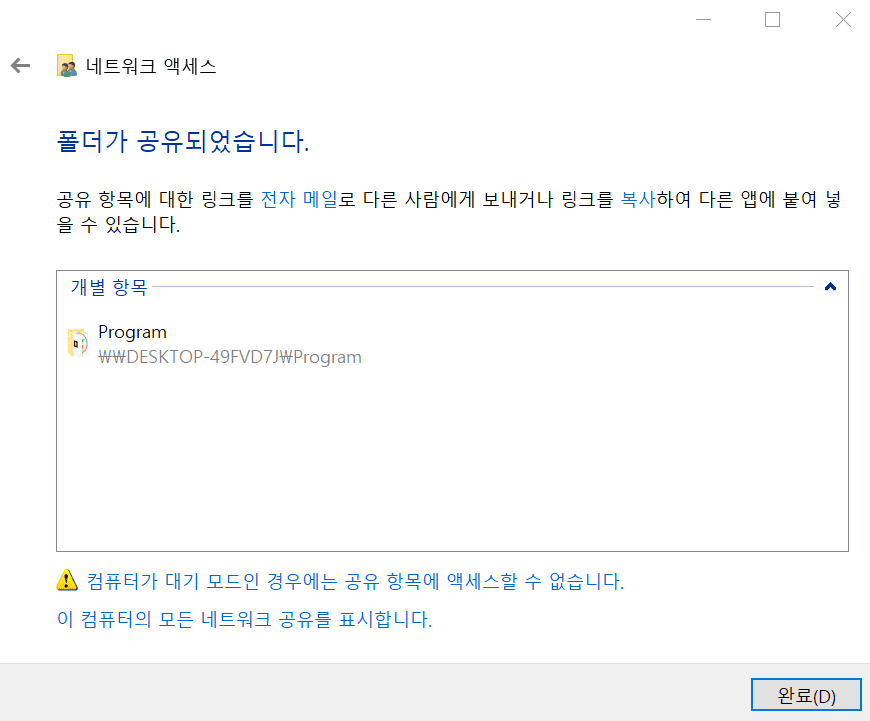Select the Program item name

[x=132, y=332]
